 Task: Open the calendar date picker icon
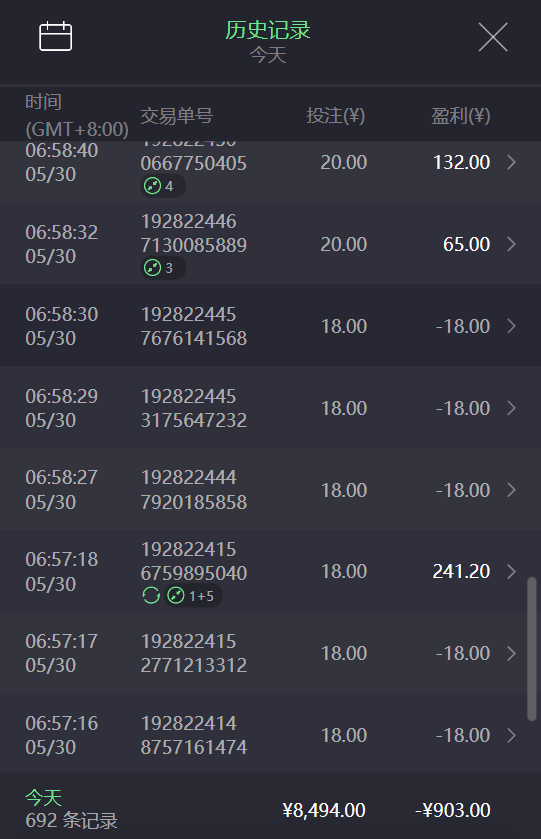[56, 36]
